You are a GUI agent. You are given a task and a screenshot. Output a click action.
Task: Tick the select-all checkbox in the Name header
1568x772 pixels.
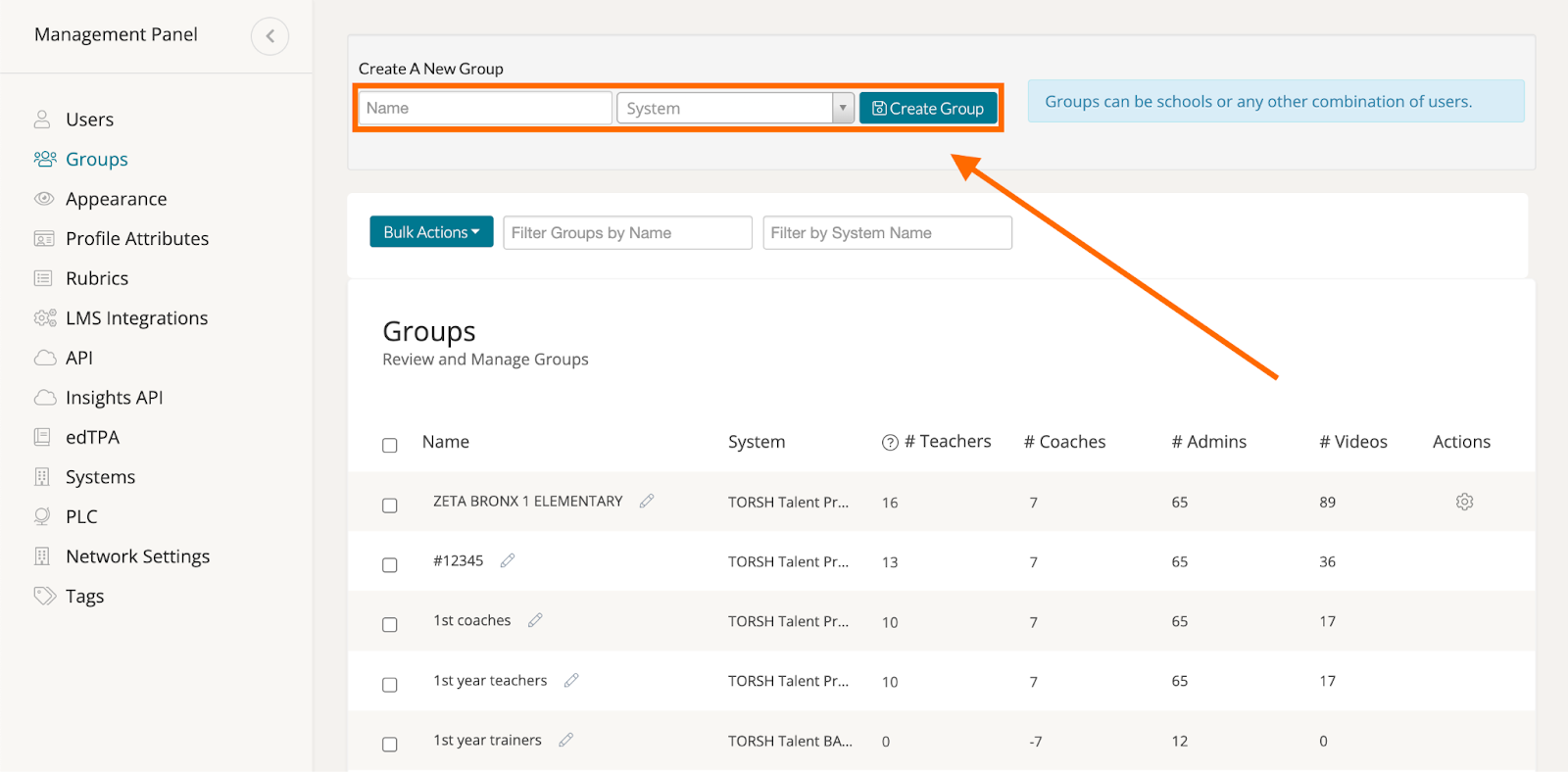coord(390,446)
